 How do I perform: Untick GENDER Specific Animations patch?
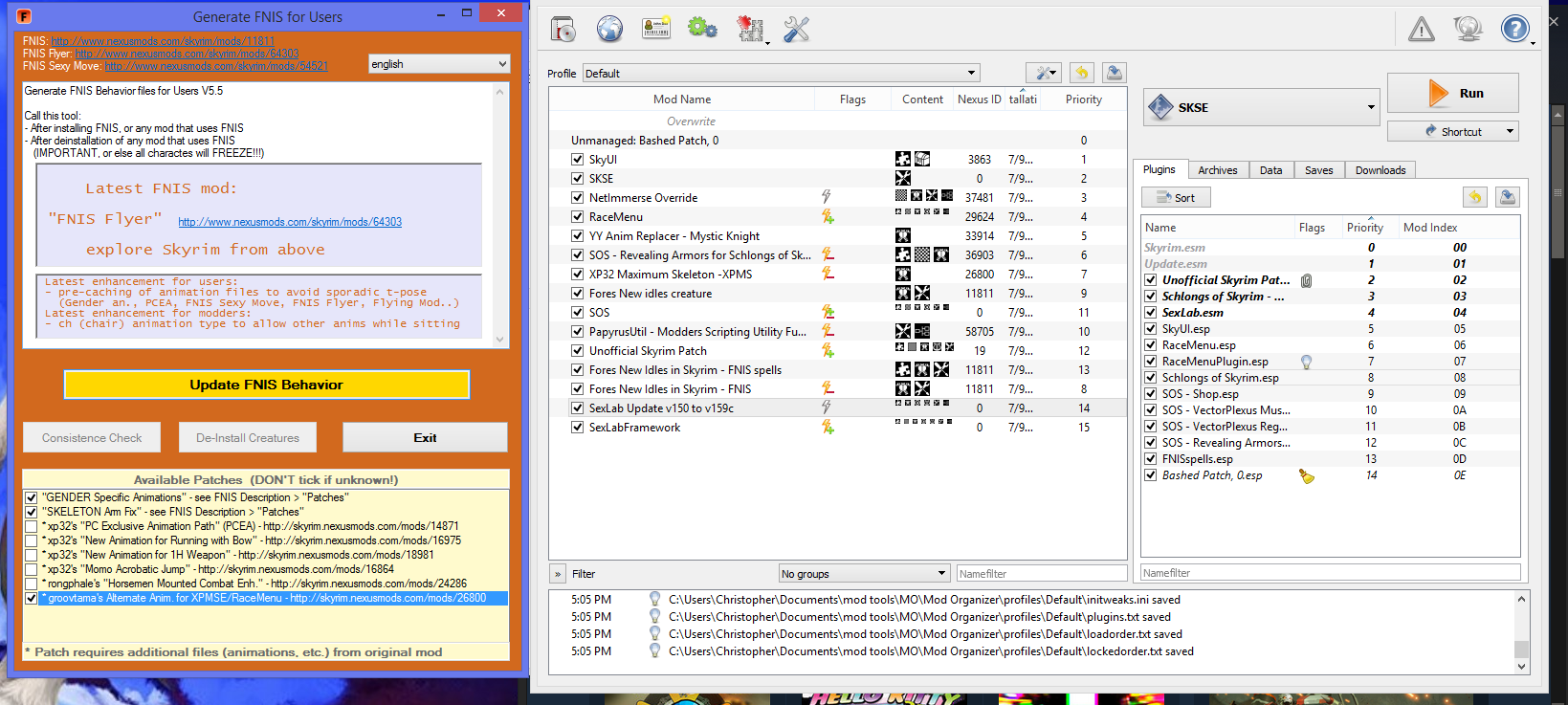coord(32,497)
